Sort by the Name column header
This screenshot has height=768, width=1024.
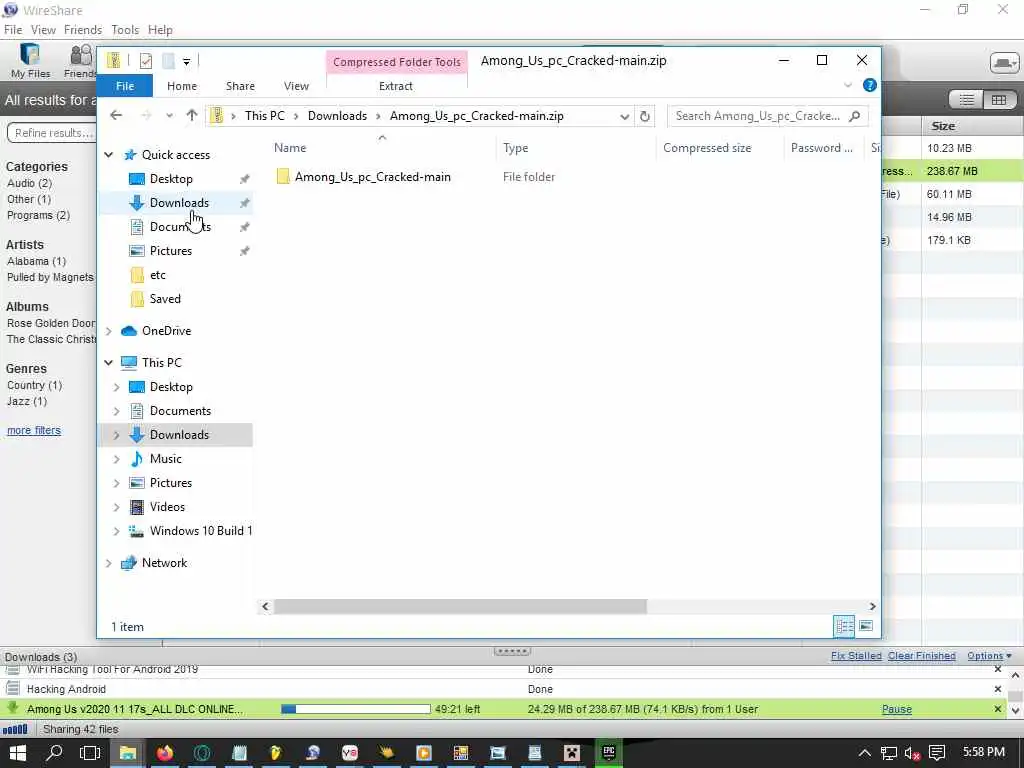coord(290,148)
